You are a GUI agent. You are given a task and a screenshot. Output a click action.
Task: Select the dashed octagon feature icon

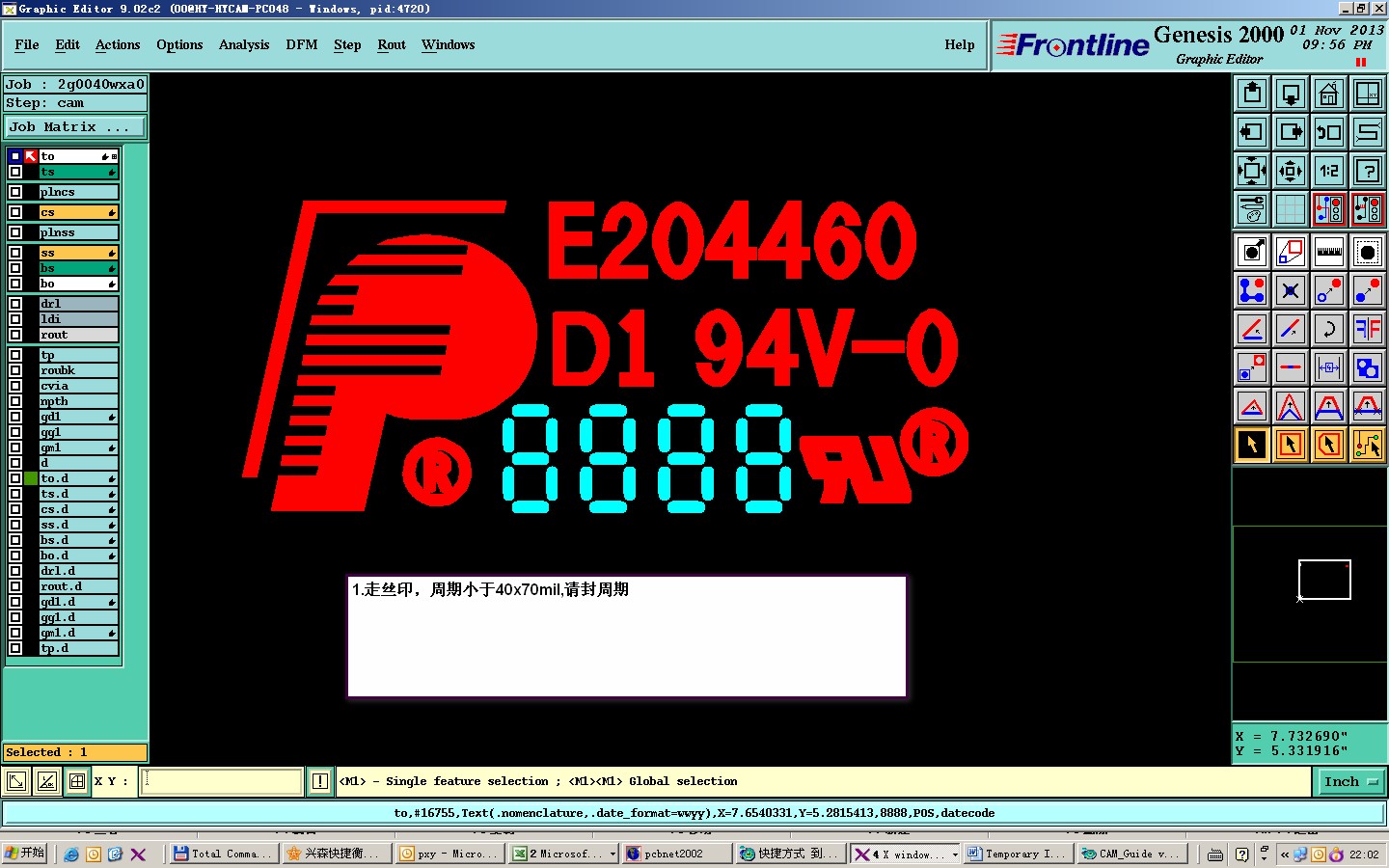tap(1368, 252)
